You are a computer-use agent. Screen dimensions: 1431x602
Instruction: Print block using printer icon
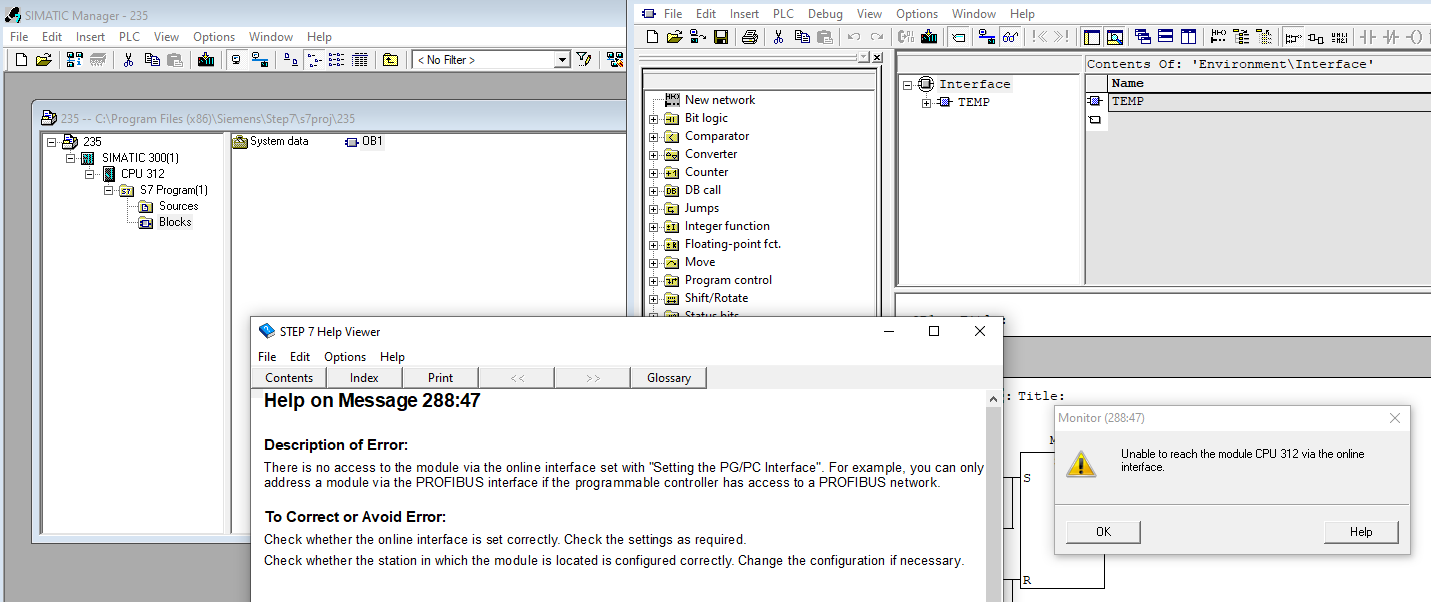coord(750,37)
